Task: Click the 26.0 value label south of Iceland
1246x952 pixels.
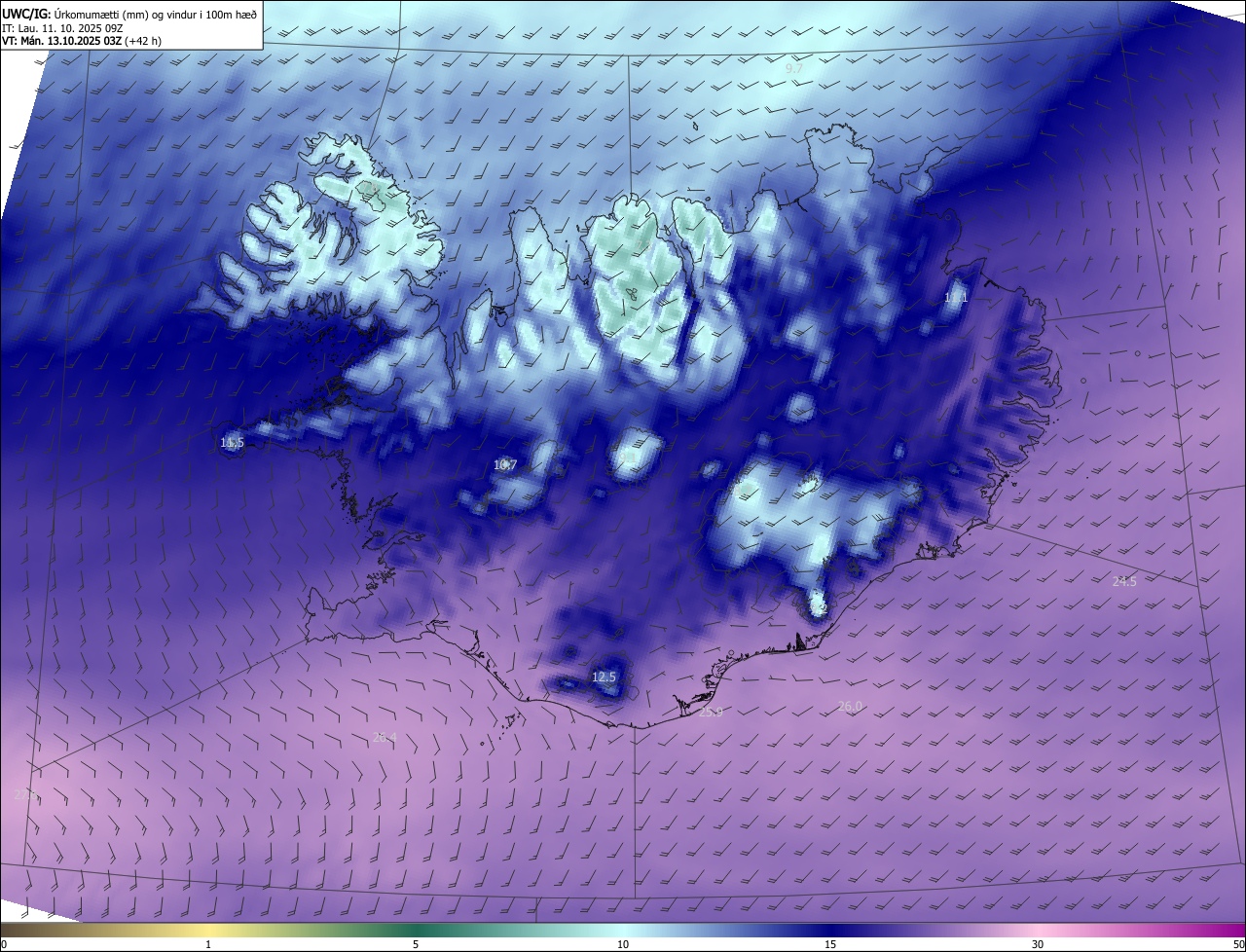Action: pyautogui.click(x=850, y=707)
